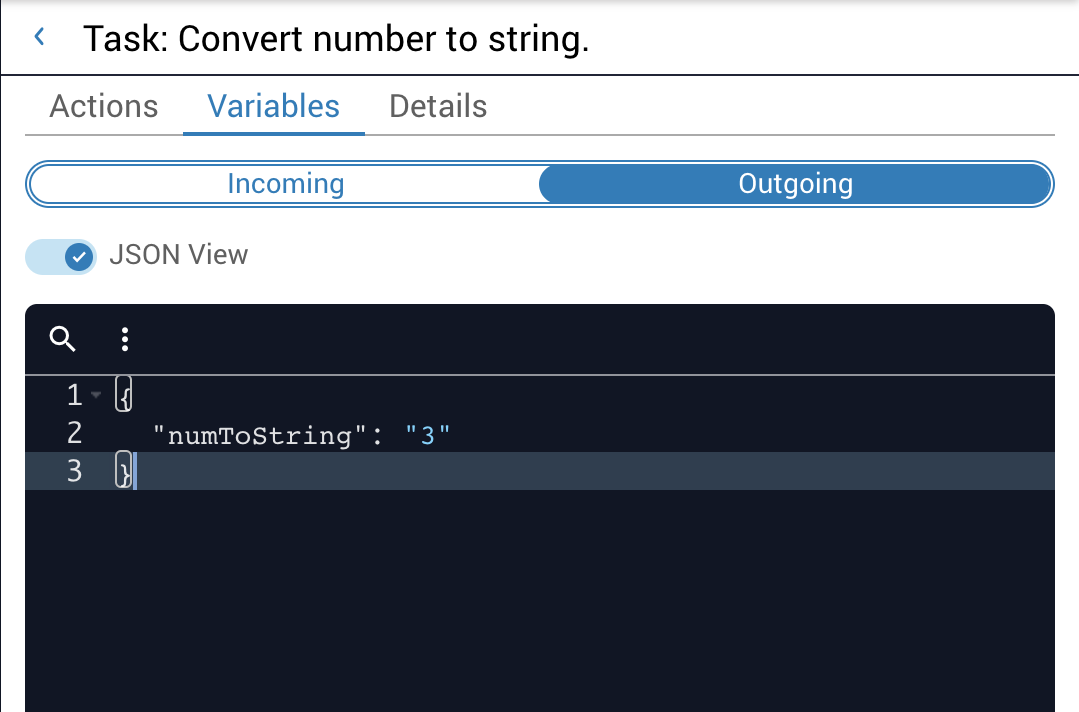Click the task title "Convert number to string"
The width and height of the screenshot is (1079, 712).
[x=336, y=40]
